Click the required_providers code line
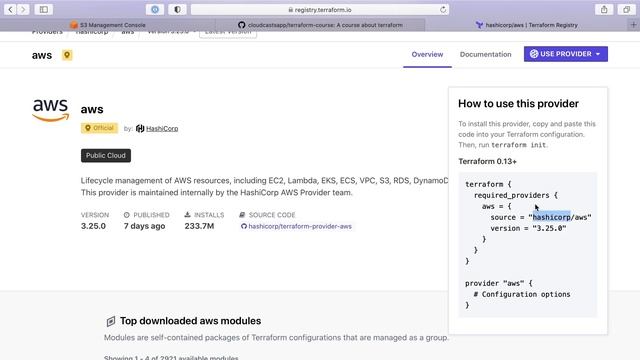 point(516,195)
